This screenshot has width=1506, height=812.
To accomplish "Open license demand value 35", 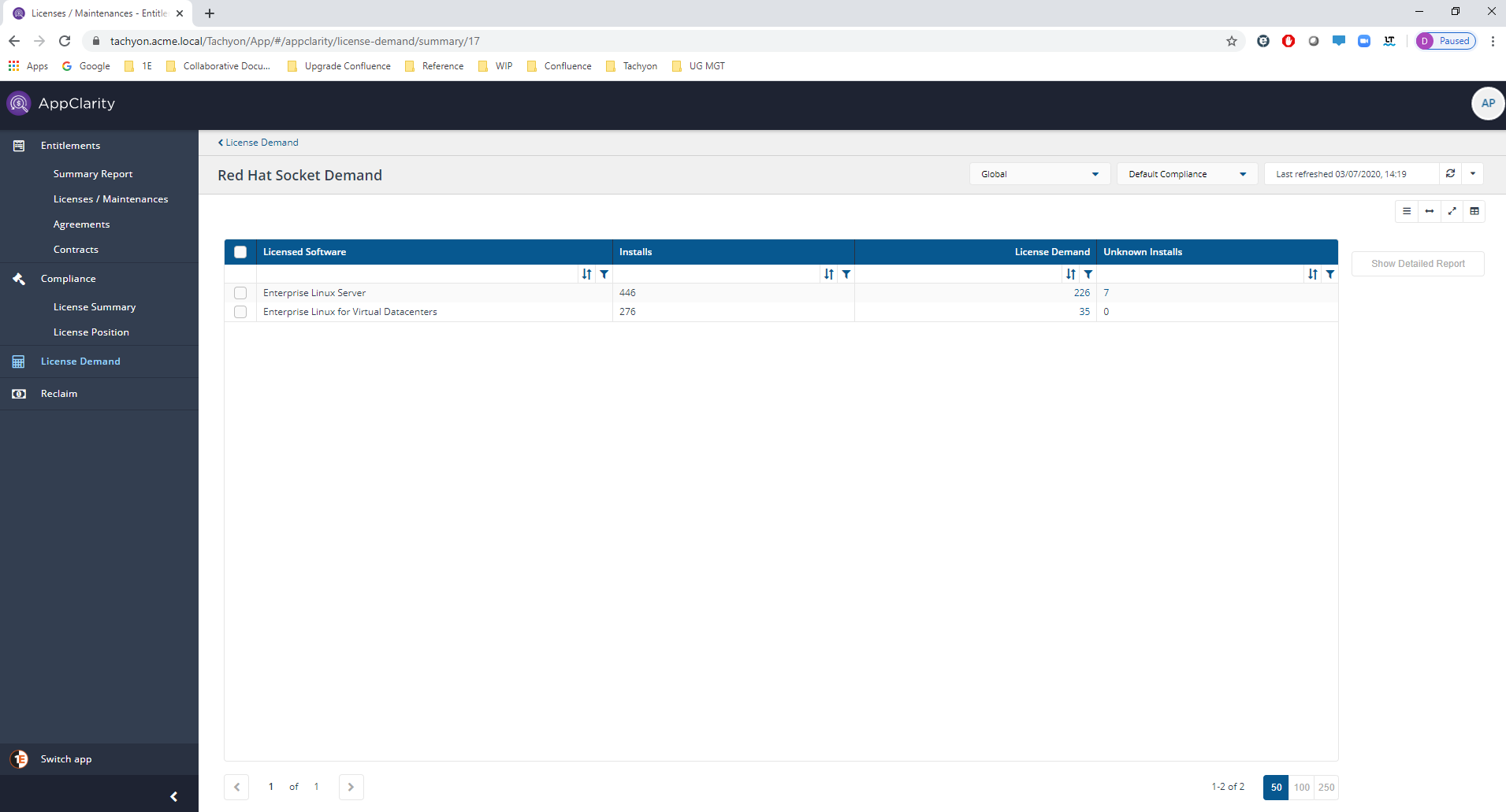I will point(1084,312).
